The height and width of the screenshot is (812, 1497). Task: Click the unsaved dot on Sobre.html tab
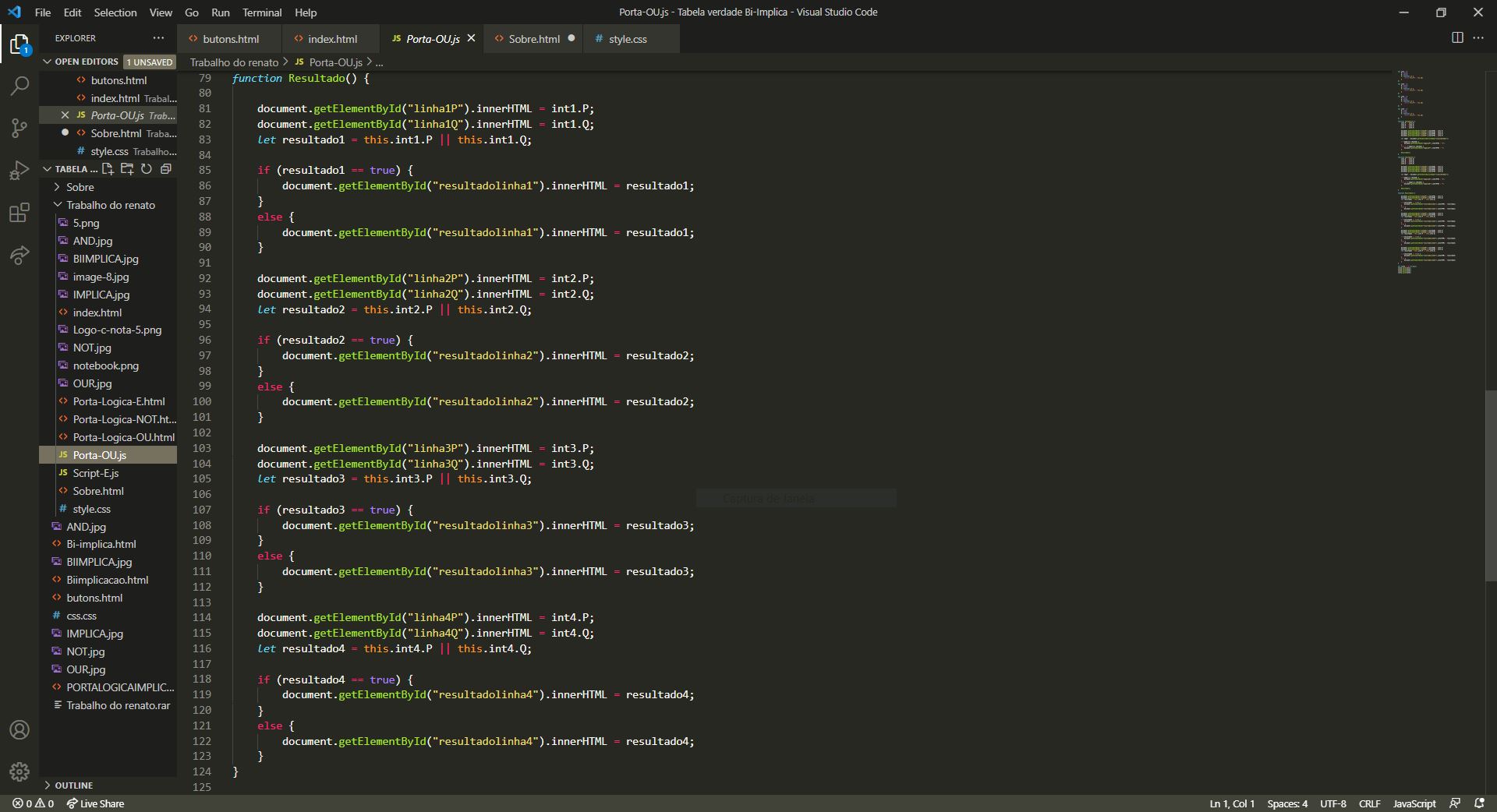pos(572,38)
